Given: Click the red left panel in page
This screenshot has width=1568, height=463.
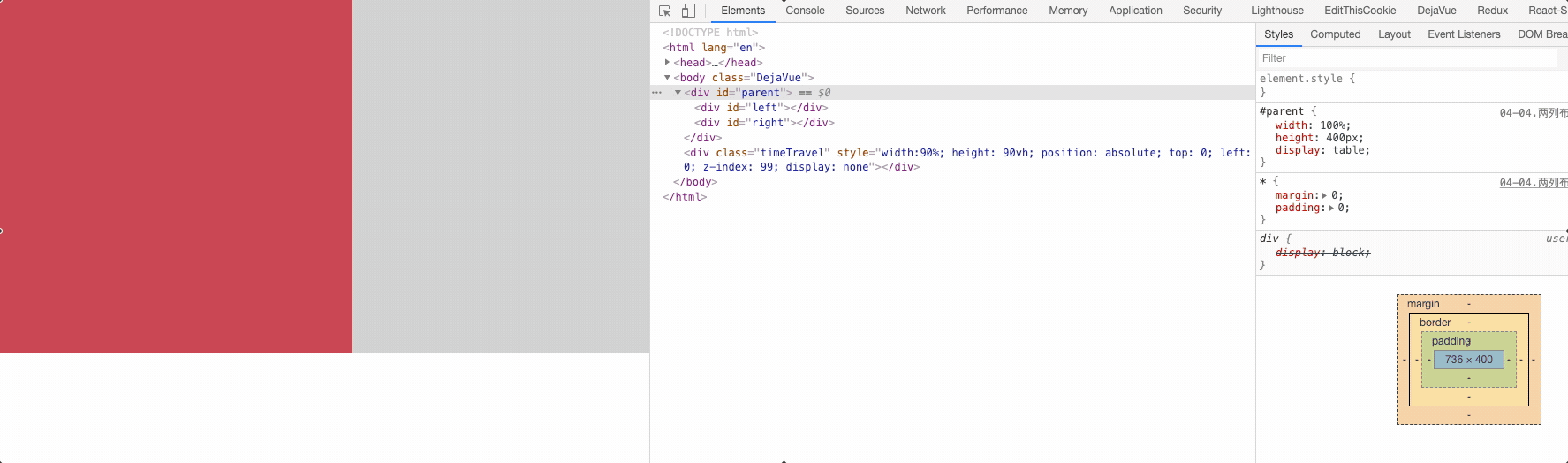Looking at the screenshot, I should click(176, 176).
